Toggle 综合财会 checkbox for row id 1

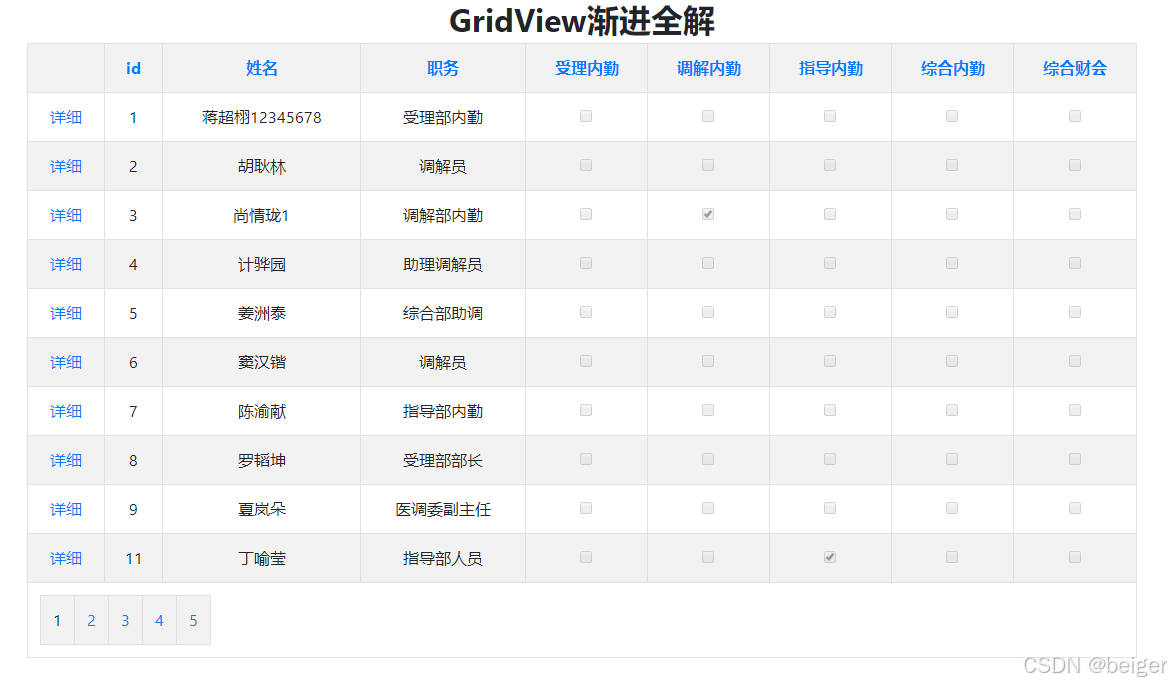click(1075, 117)
